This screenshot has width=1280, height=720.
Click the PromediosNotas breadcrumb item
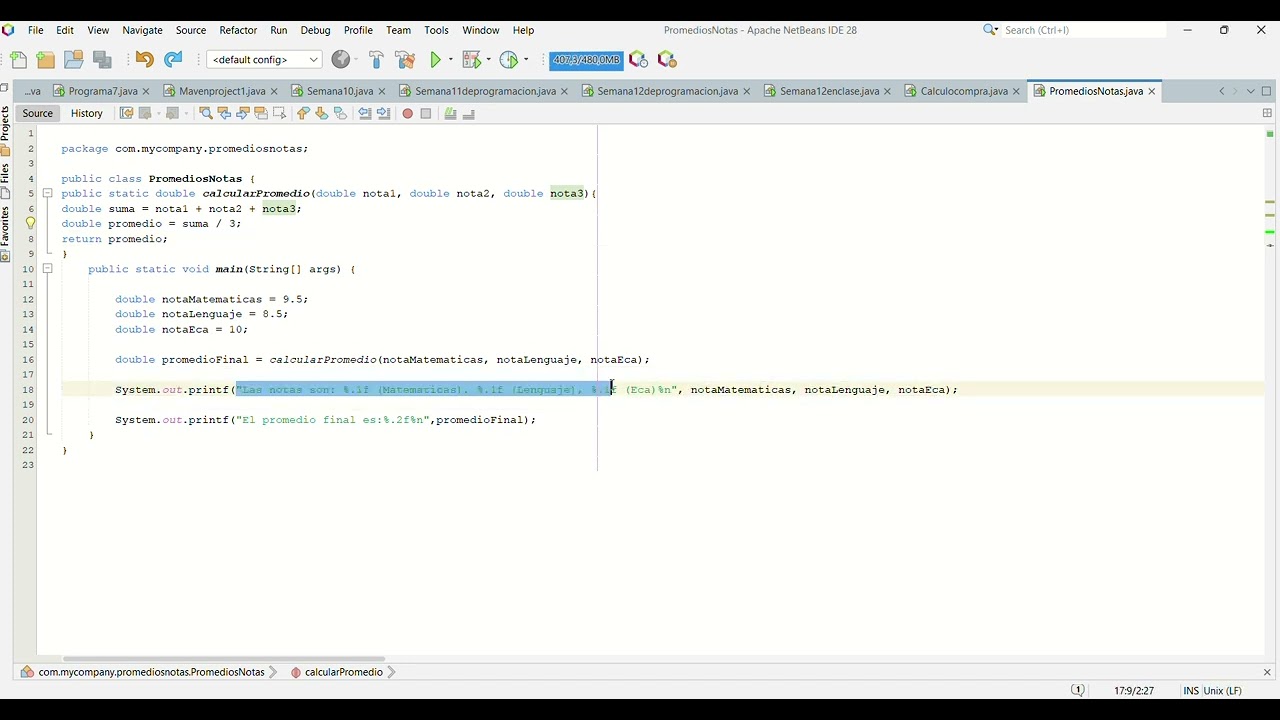click(151, 672)
